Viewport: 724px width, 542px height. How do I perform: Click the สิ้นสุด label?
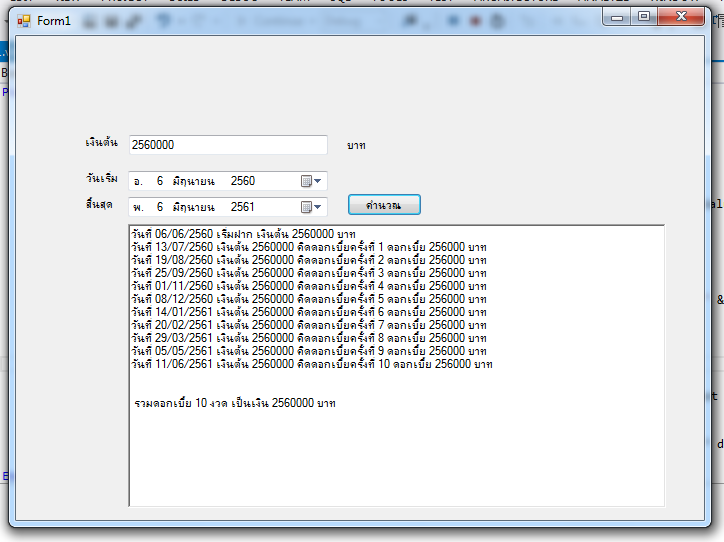(99, 204)
